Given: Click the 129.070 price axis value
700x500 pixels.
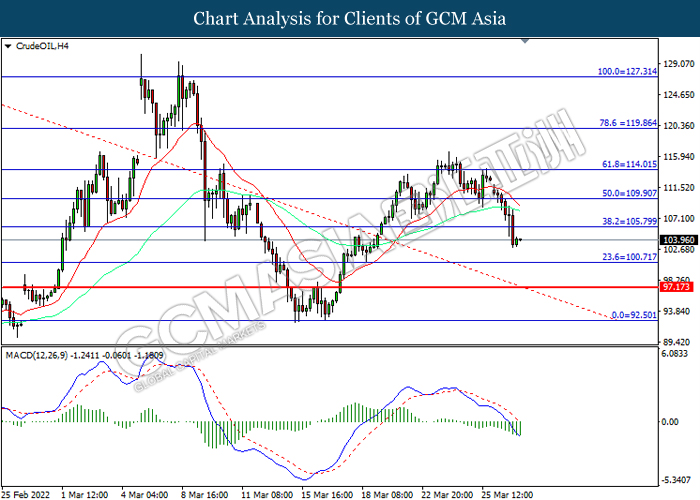Looking at the screenshot, I should pos(679,64).
